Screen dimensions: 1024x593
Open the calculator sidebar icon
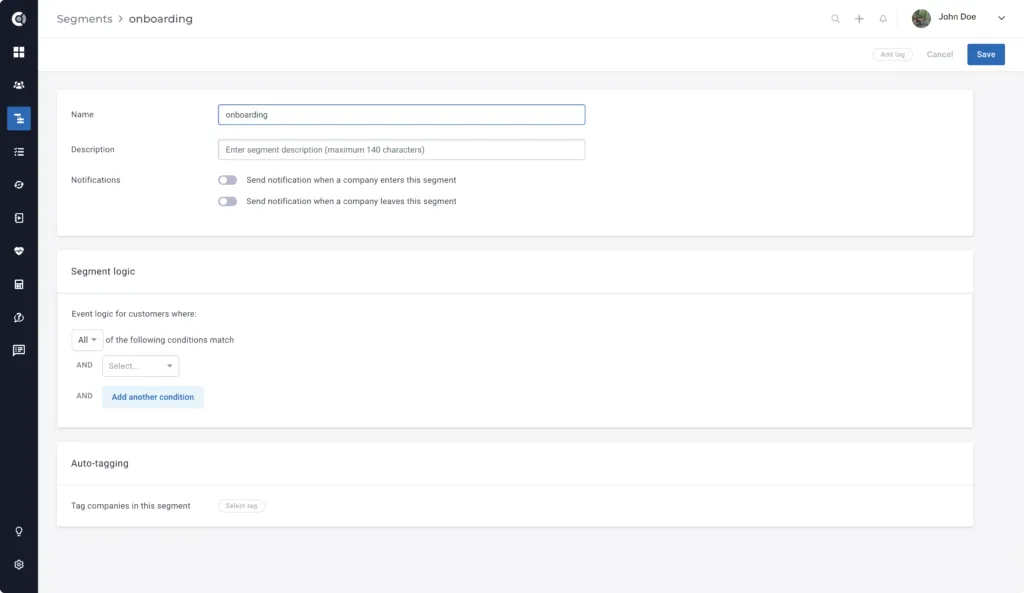coord(19,284)
